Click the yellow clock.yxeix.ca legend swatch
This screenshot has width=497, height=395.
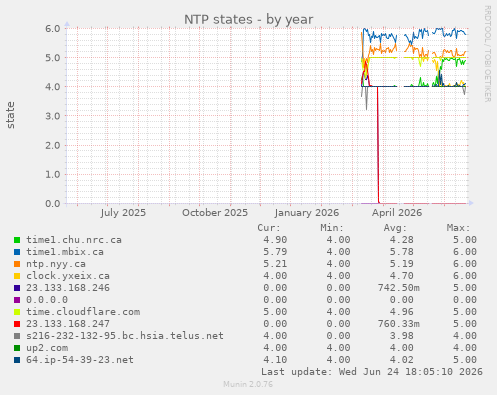coord(17,276)
